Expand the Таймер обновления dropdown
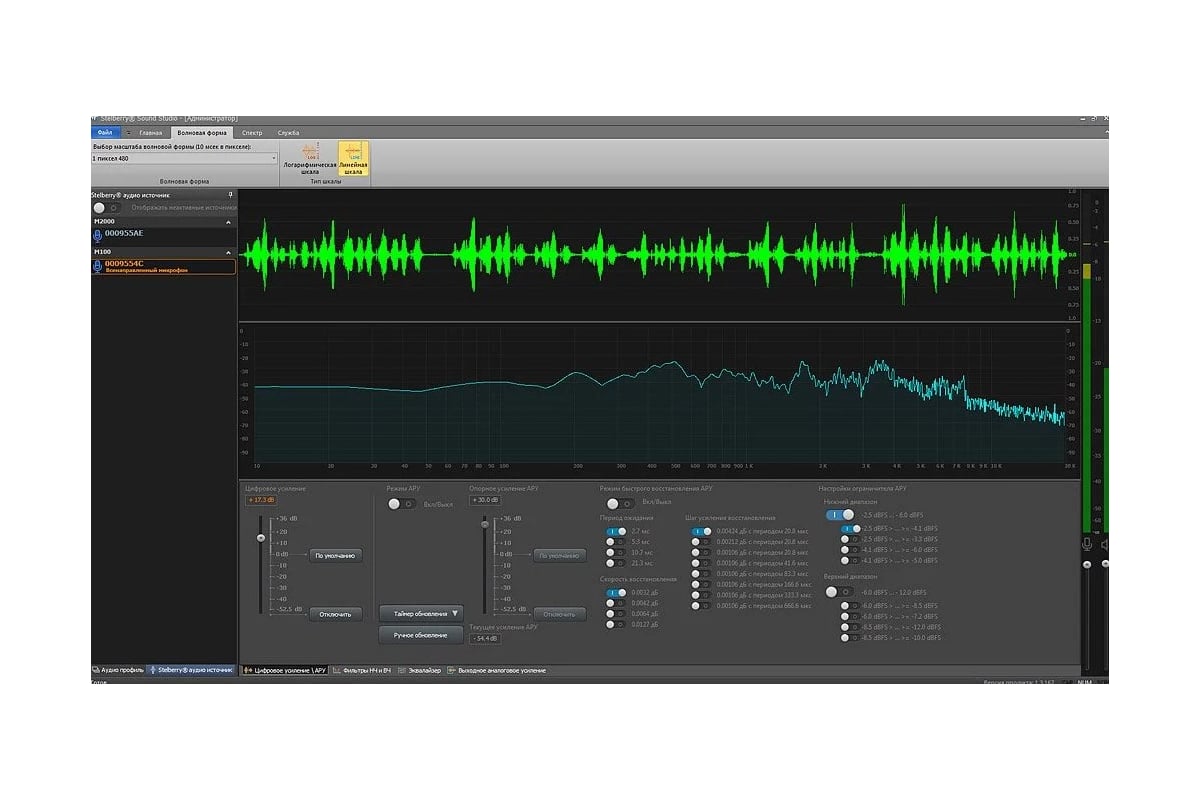 point(421,613)
